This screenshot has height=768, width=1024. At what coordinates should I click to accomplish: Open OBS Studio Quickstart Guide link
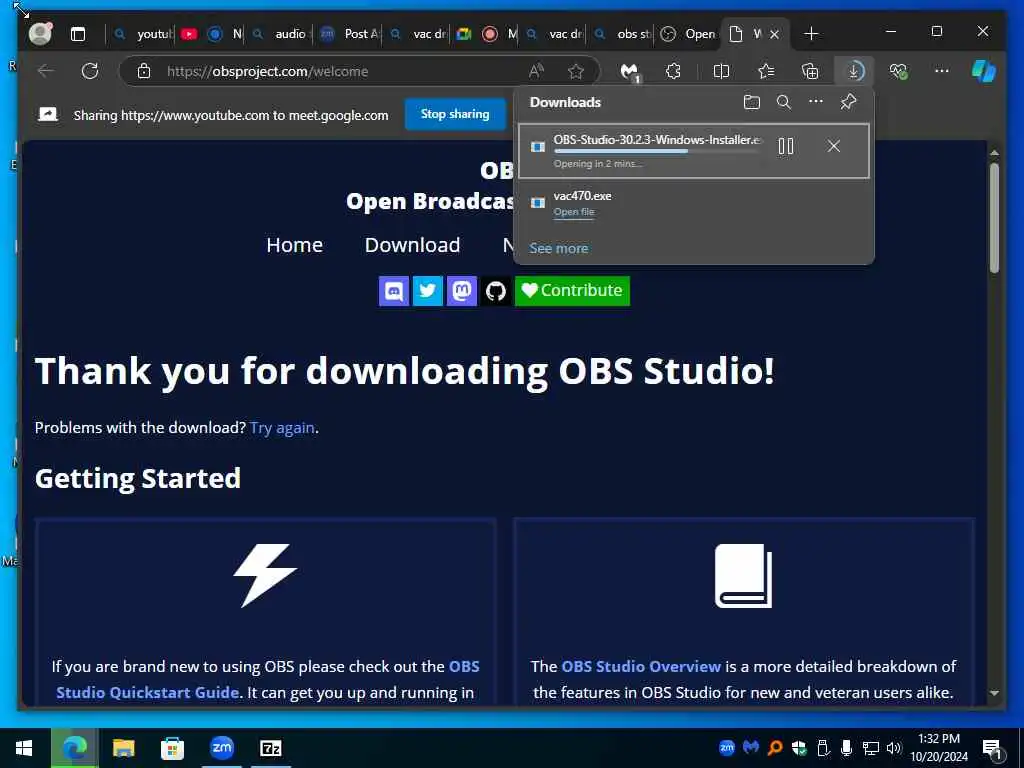pos(268,679)
